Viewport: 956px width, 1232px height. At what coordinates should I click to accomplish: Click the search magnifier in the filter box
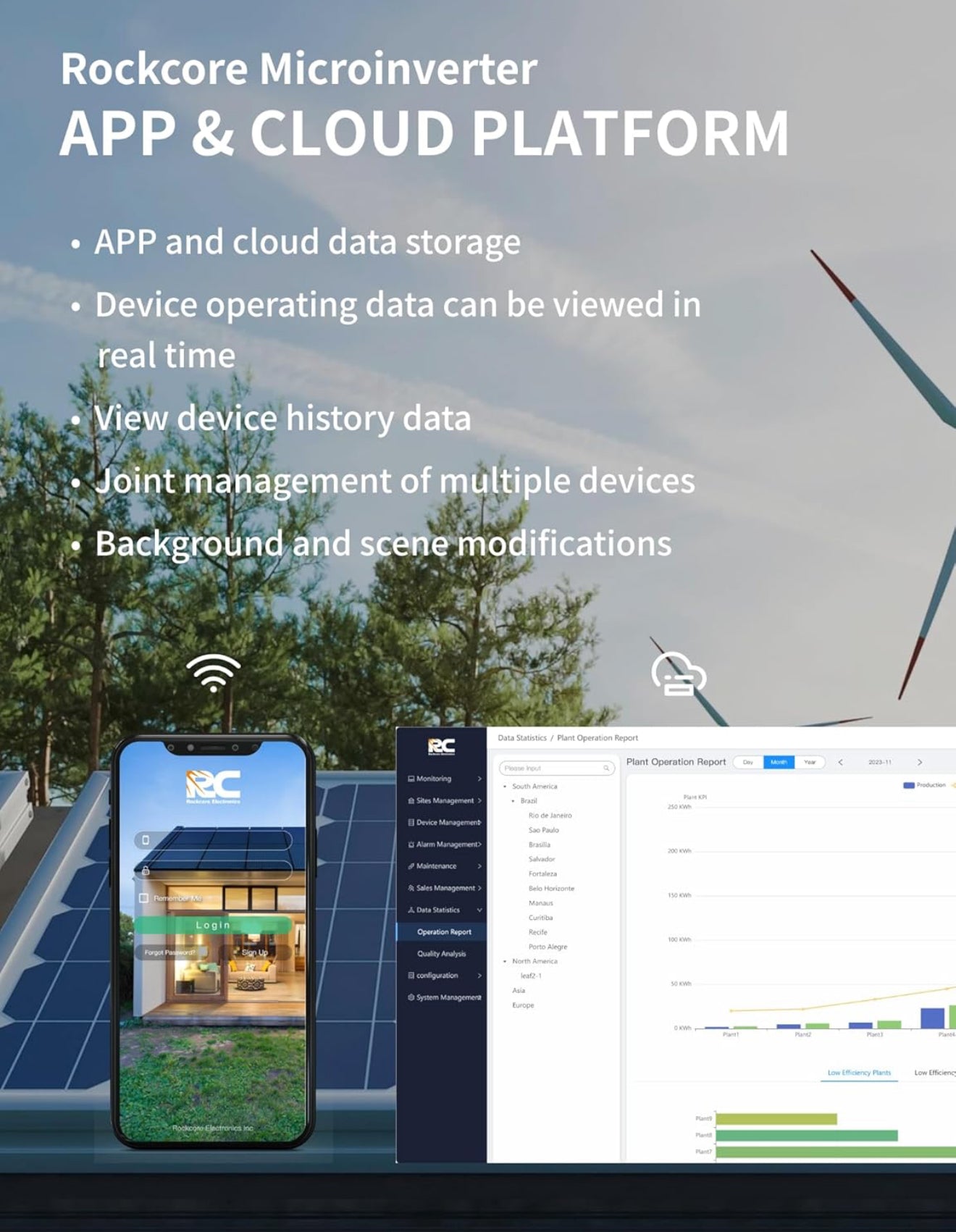pos(606,768)
